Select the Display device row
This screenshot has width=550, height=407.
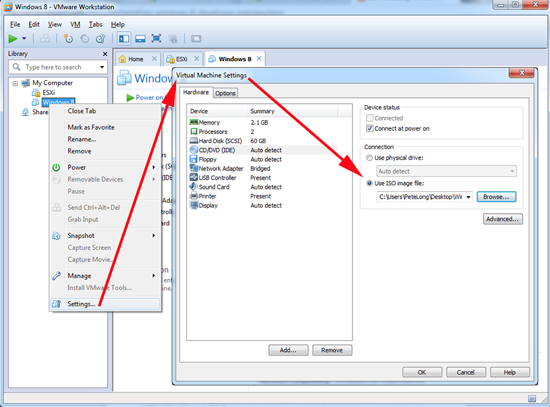(x=263, y=205)
